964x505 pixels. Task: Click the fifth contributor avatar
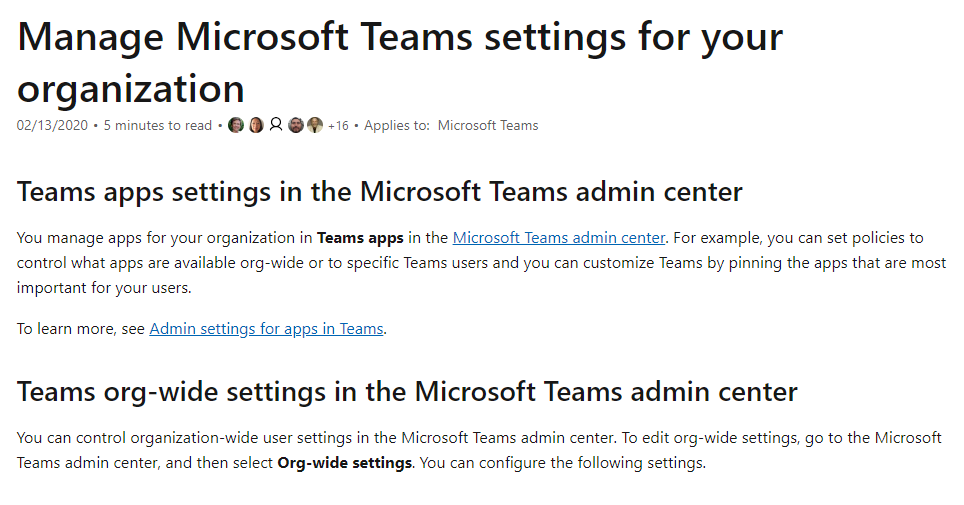tap(315, 125)
